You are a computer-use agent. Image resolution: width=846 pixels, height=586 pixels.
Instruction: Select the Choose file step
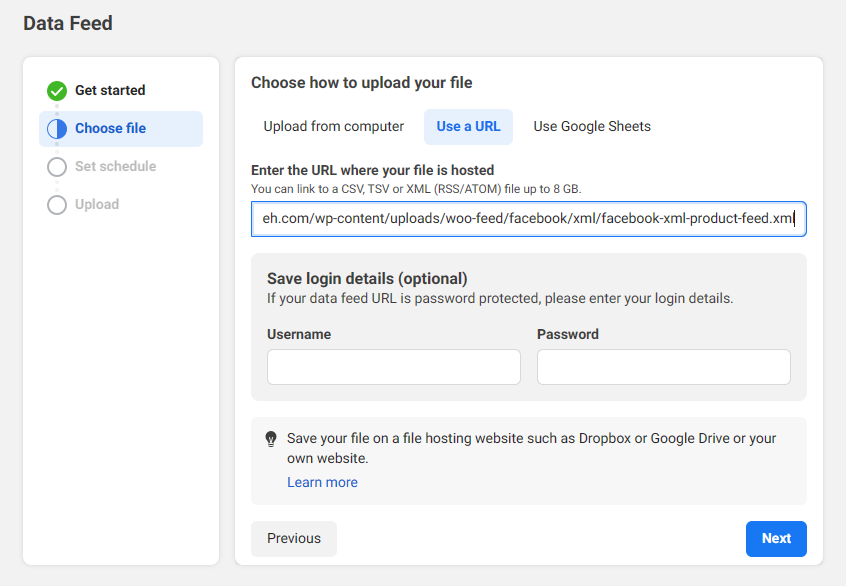[110, 129]
